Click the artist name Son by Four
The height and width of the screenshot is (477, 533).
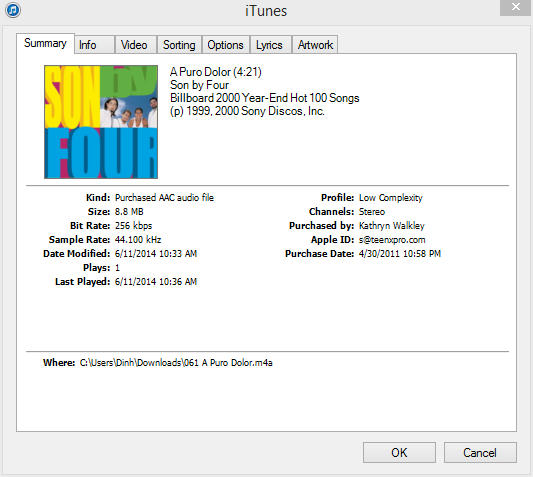pyautogui.click(x=199, y=85)
